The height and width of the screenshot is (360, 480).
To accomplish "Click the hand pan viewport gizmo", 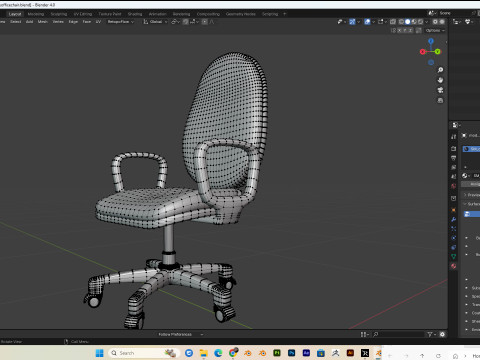I will point(440,80).
